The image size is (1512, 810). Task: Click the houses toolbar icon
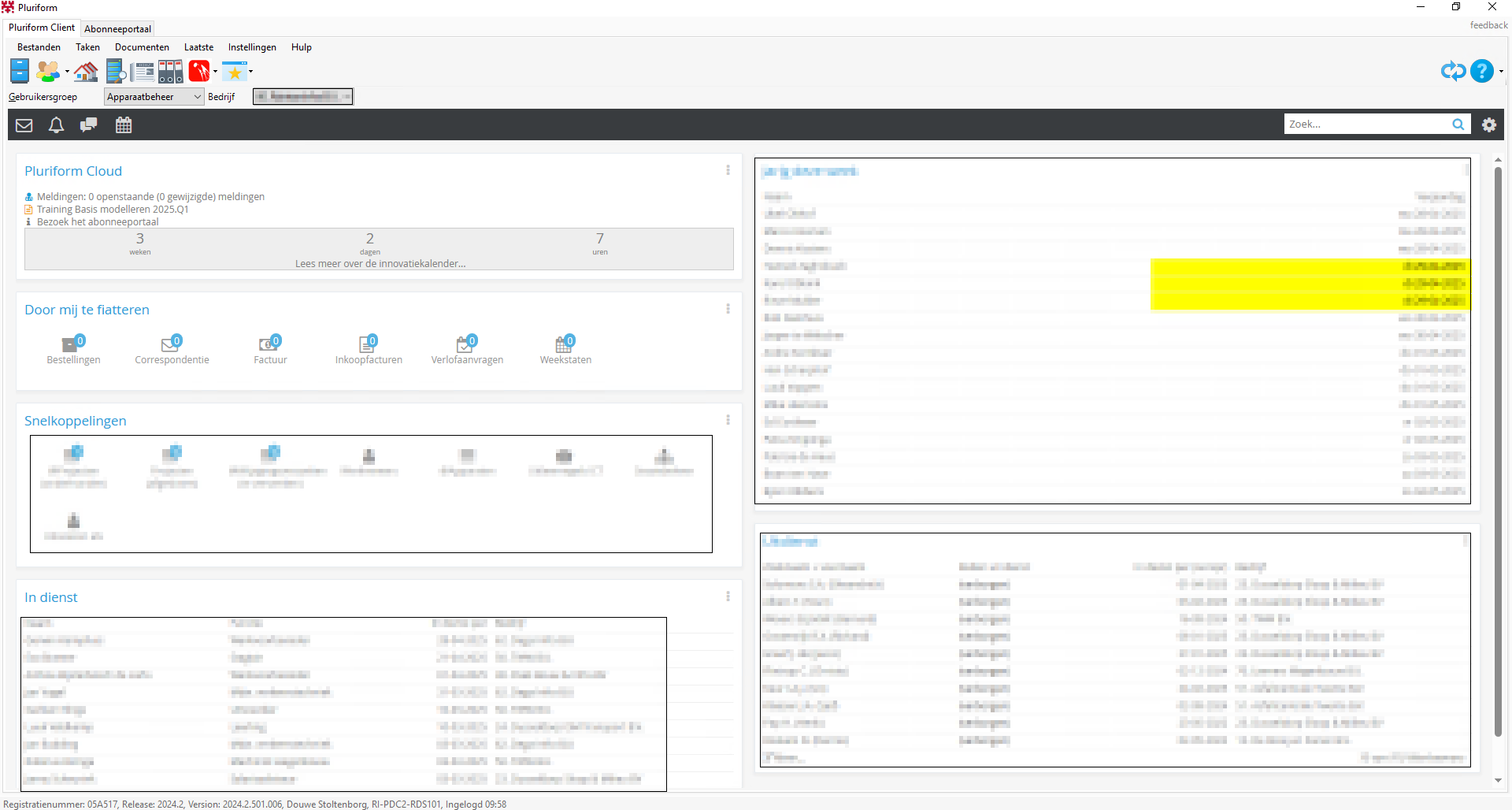(86, 71)
